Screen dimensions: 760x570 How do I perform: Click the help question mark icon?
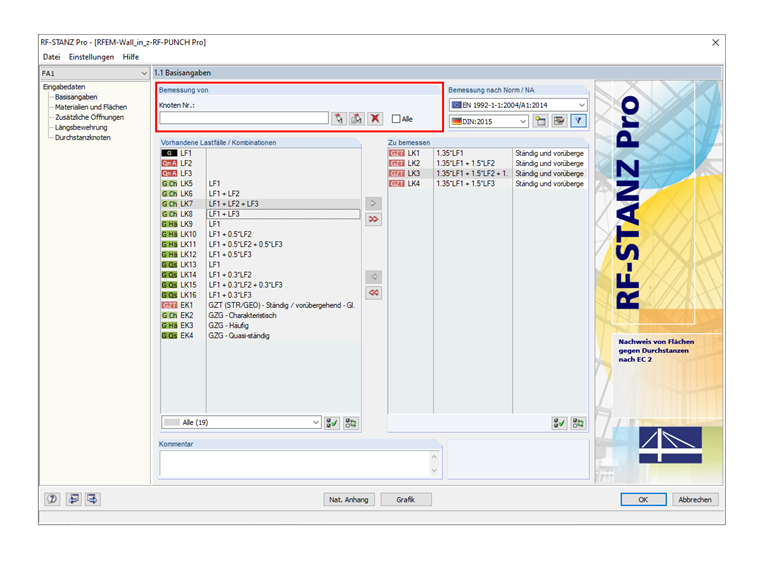coord(52,499)
